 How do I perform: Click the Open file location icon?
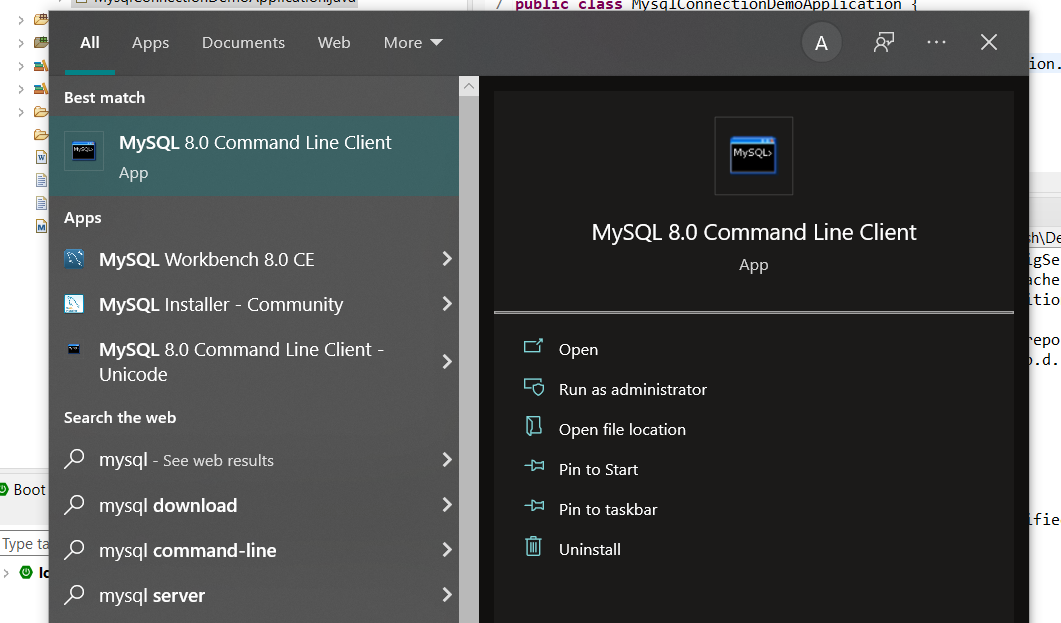coord(533,426)
